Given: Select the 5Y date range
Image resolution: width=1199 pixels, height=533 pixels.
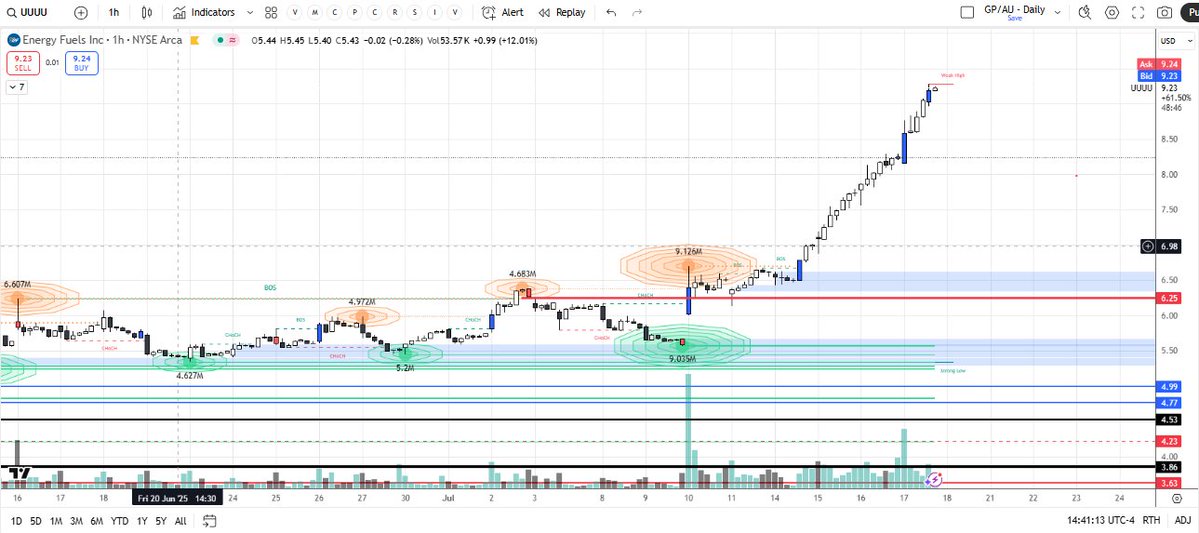Looking at the screenshot, I should (x=160, y=521).
